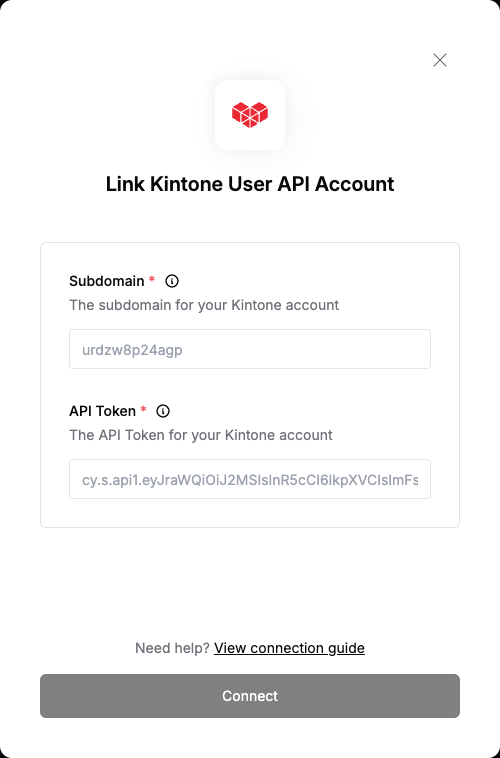Click the 'Link Kintone User API Account' heading
The height and width of the screenshot is (758, 500).
tap(250, 184)
